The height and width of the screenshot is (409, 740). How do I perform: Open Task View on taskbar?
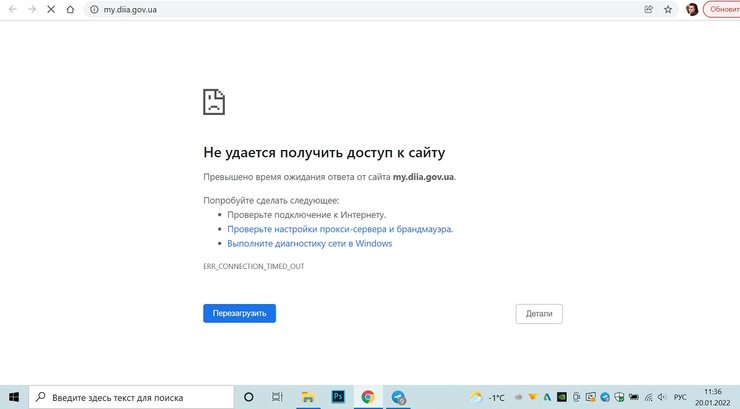278,397
